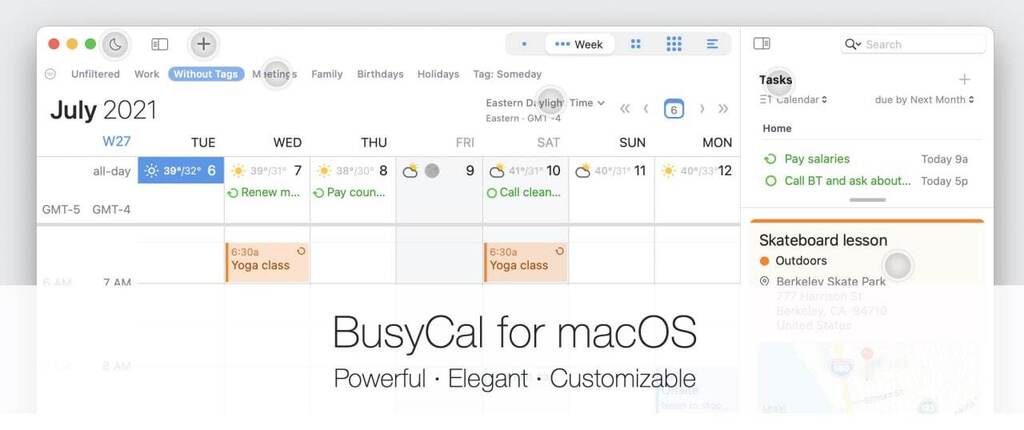Select the Meetings filter
Screen dimensions: 1024x430
(x=274, y=74)
